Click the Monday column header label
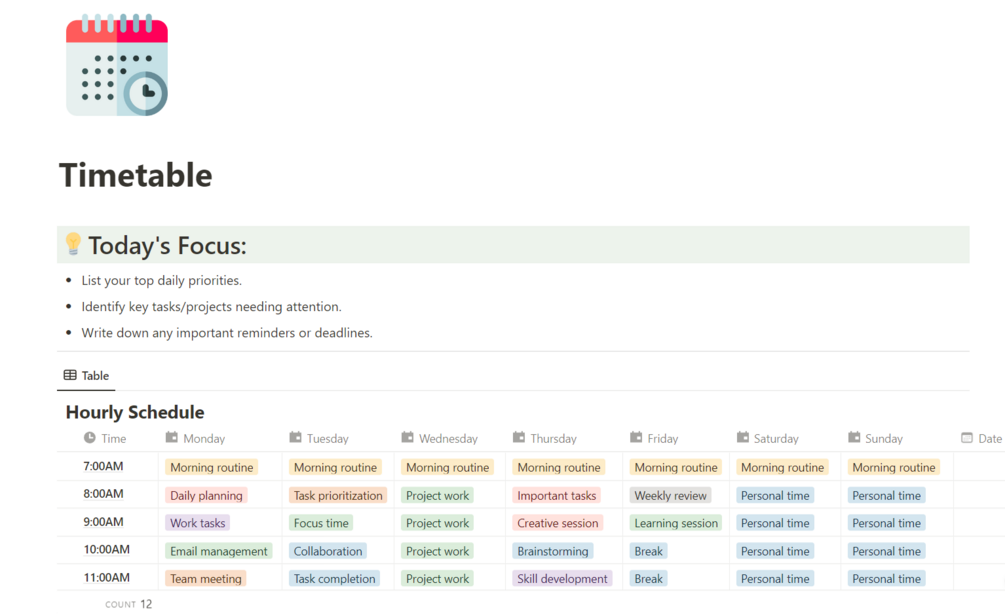The height and width of the screenshot is (615, 1005). tap(204, 438)
